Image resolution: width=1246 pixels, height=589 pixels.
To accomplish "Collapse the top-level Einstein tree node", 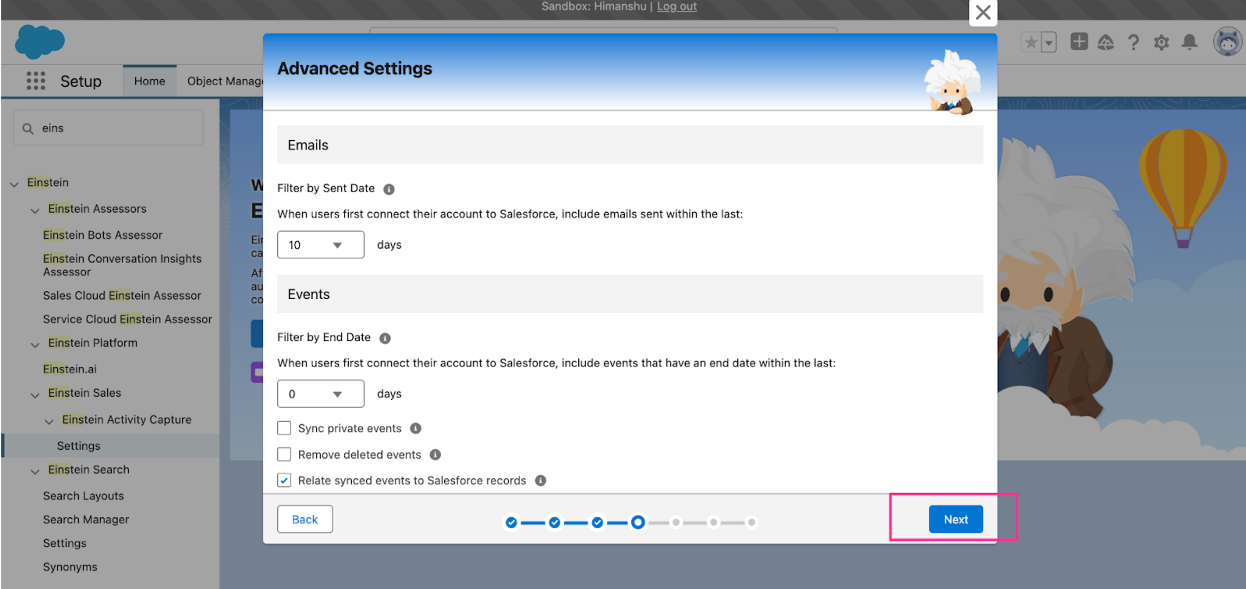I will pos(14,183).
